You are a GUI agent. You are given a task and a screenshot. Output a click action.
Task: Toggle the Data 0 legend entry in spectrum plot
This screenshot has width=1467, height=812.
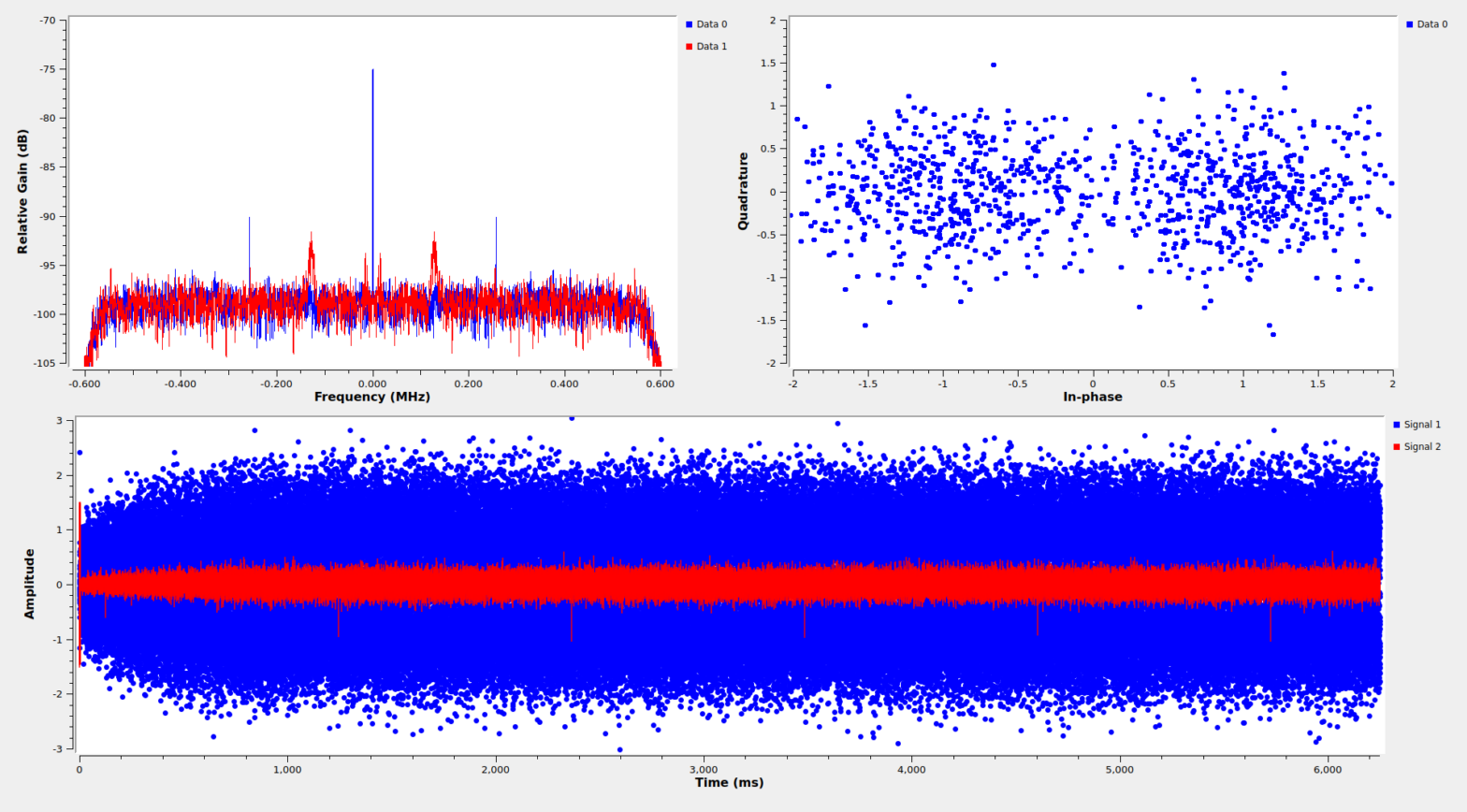711,24
